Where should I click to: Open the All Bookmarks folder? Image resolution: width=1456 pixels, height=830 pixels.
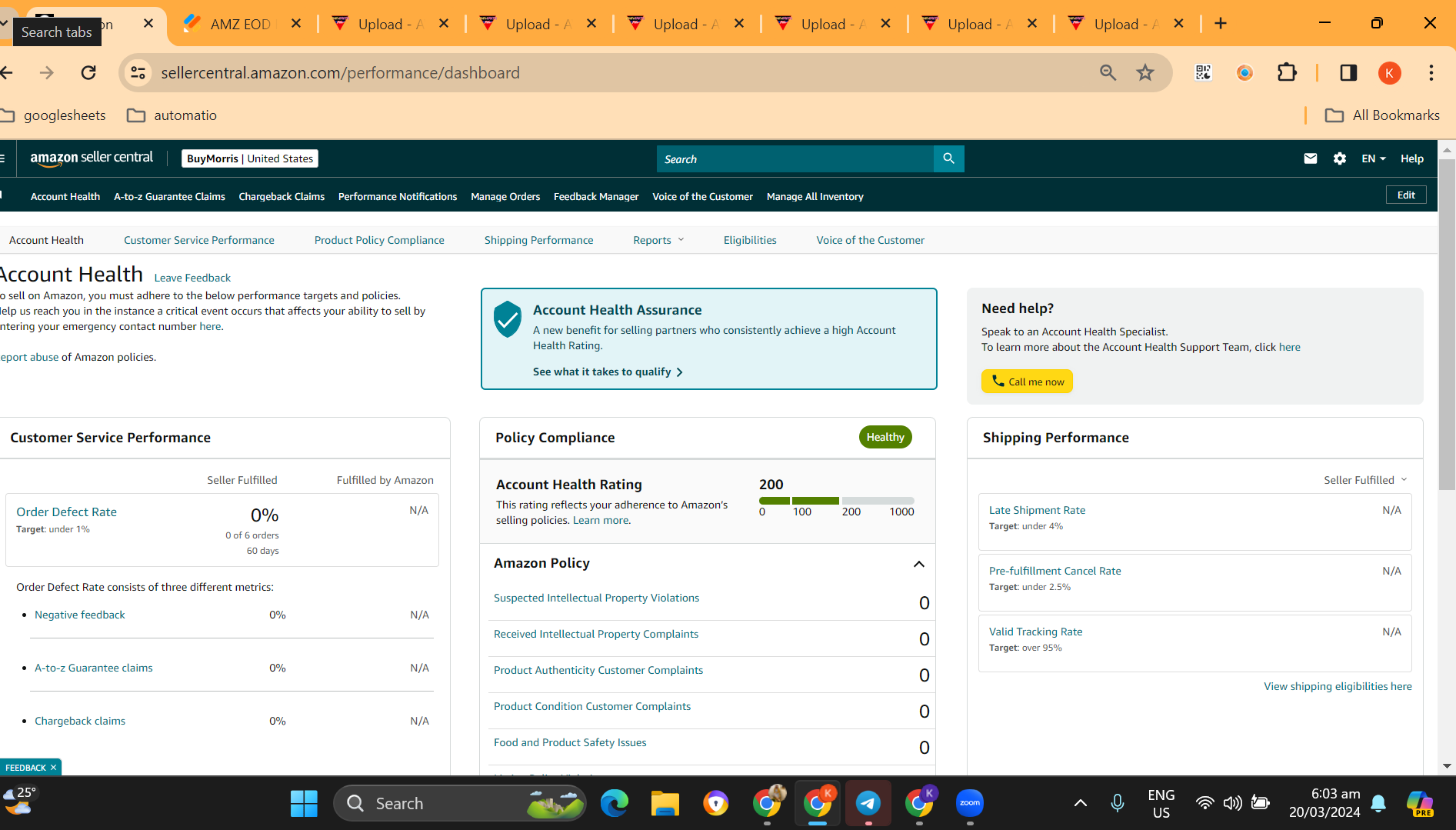pyautogui.click(x=1382, y=115)
